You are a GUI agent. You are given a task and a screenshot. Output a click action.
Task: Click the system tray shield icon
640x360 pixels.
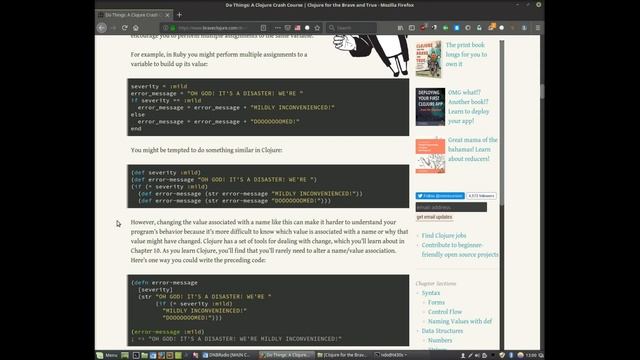tap(502, 355)
